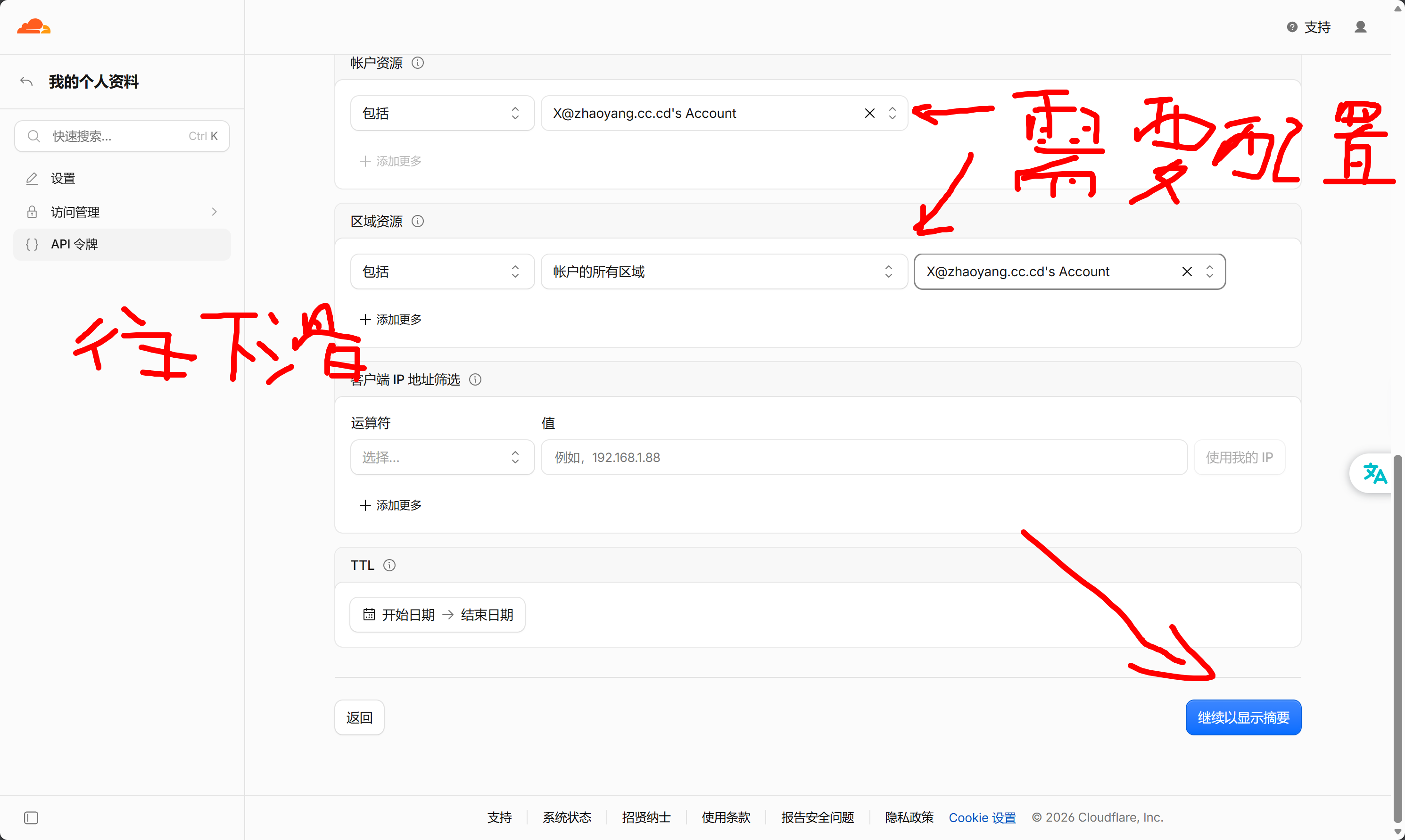Click info icon next to 帐户资源
Image resolution: width=1405 pixels, height=840 pixels.
pos(418,63)
